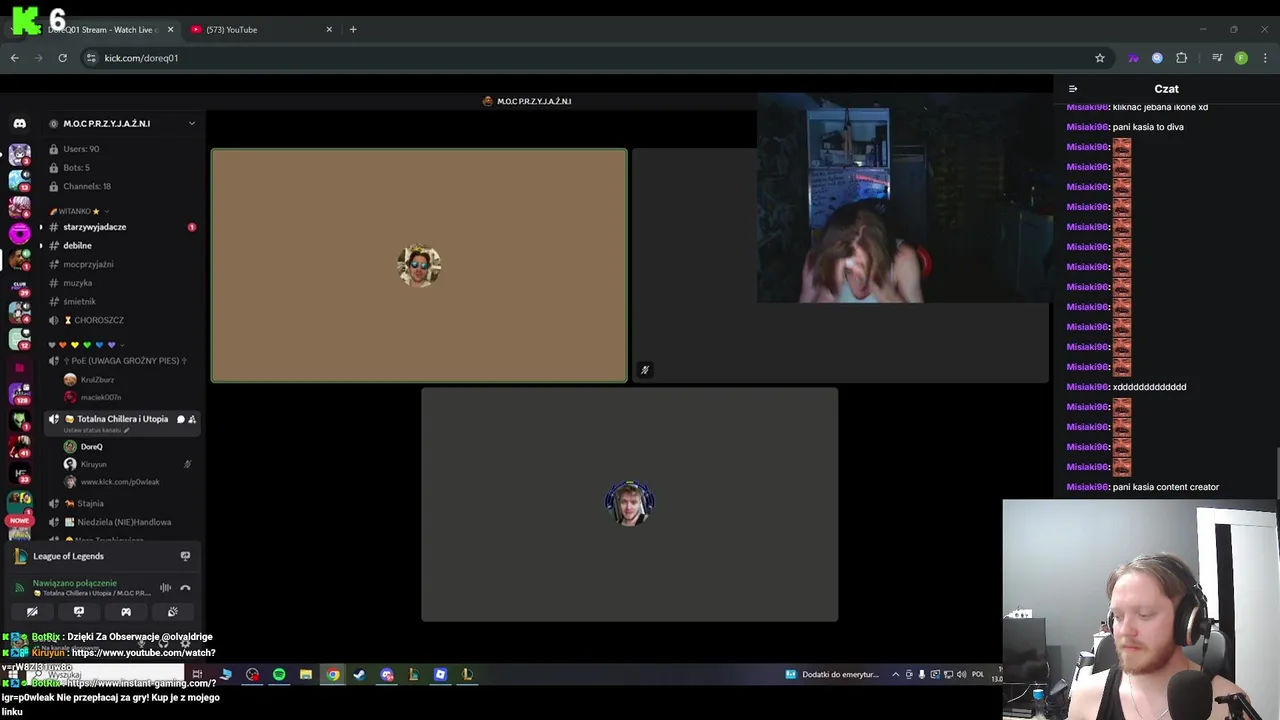The width and height of the screenshot is (1280, 720).
Task: Open the media controls icon in Chrome toolbar
Action: click(x=1217, y=58)
